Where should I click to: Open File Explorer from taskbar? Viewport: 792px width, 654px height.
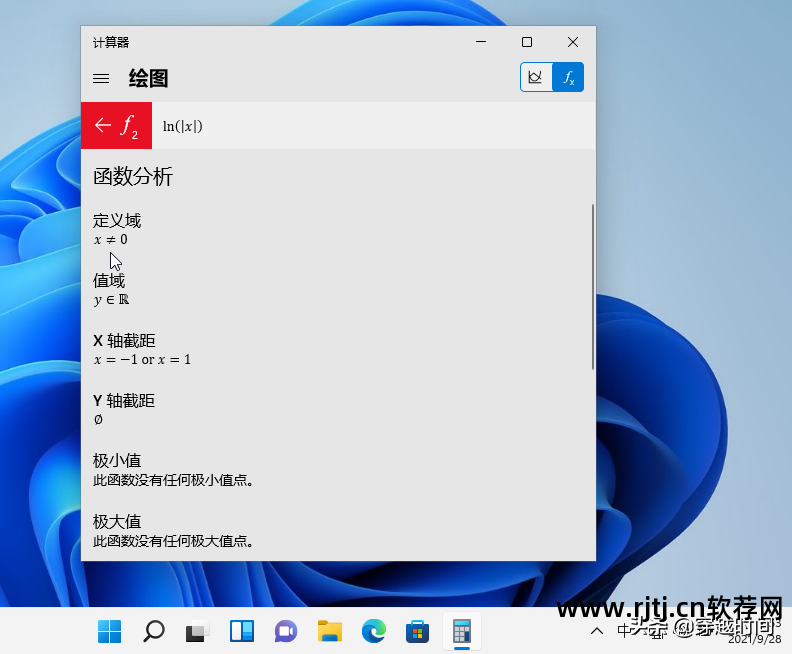click(x=330, y=631)
